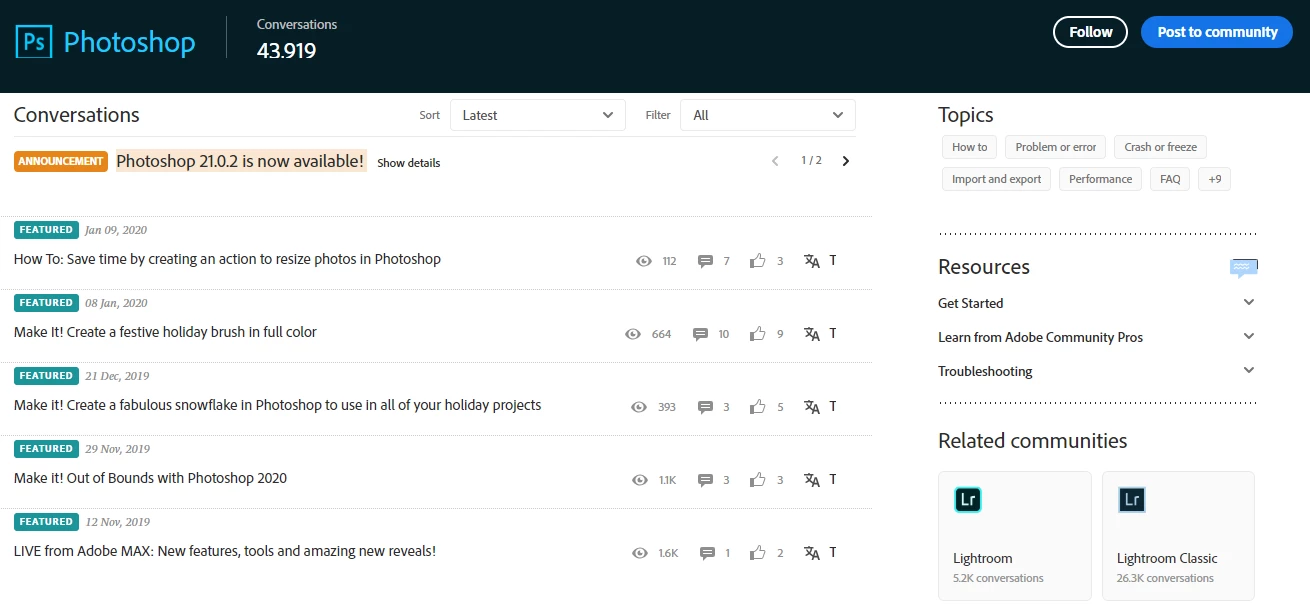
Task: Click Show details for the announcement
Action: (408, 163)
